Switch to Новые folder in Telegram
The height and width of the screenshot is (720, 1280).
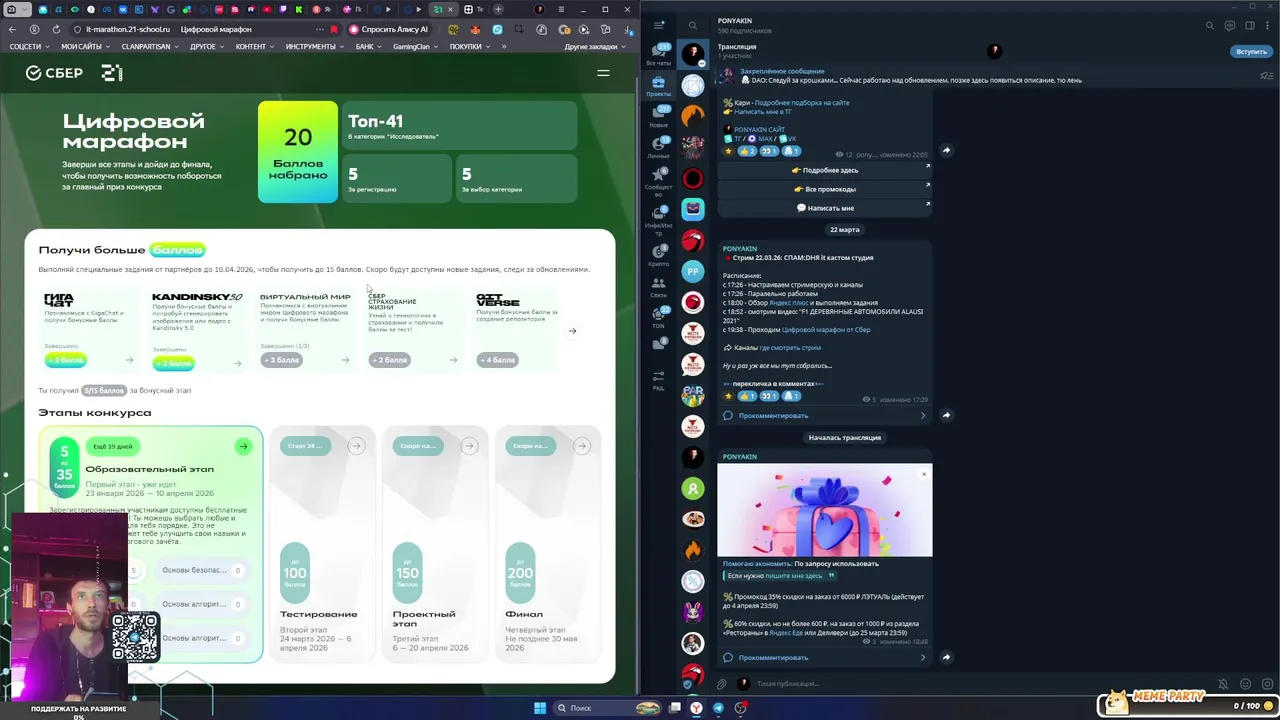coord(658,117)
